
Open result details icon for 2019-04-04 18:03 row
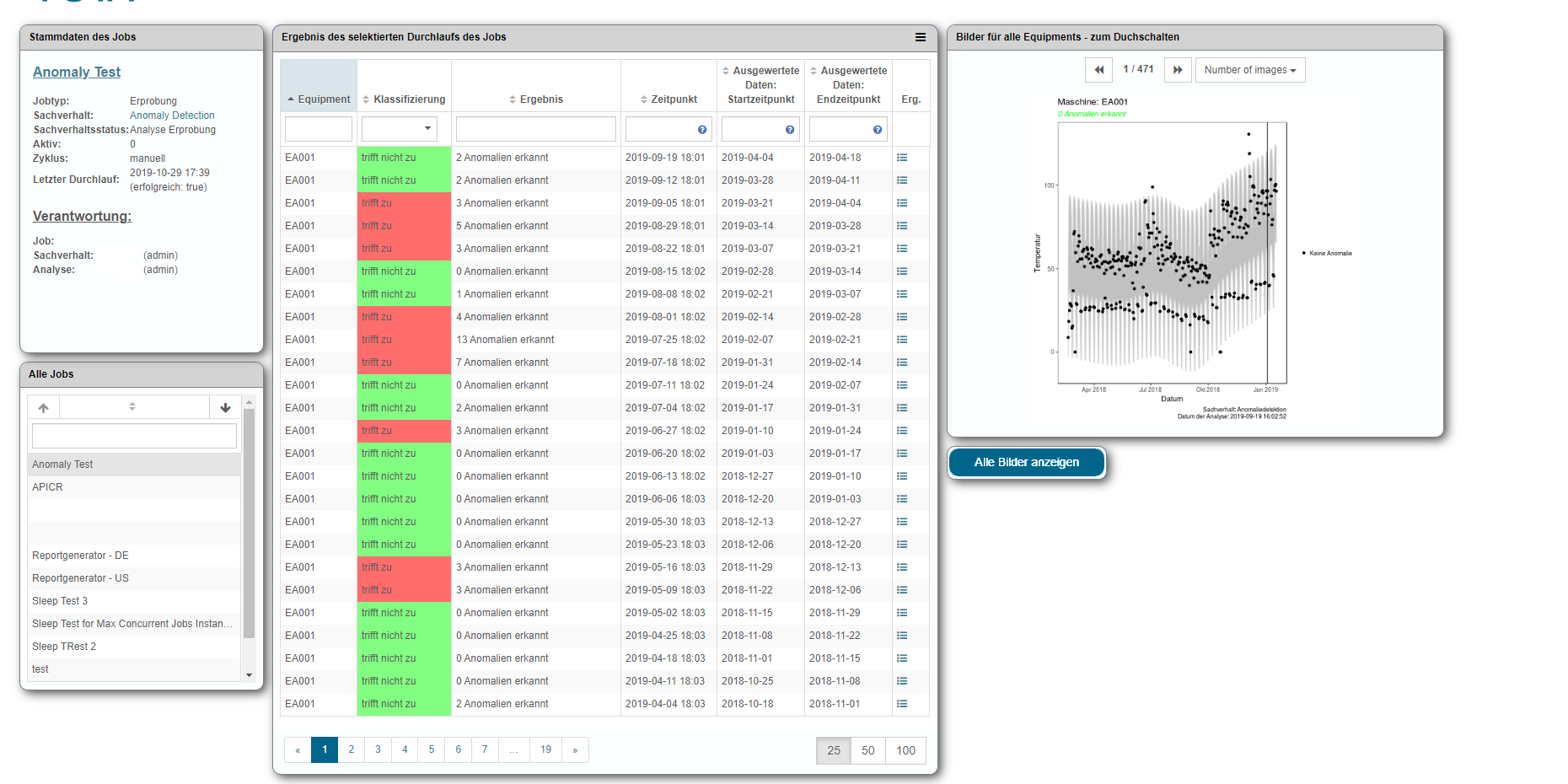pyautogui.click(x=902, y=704)
